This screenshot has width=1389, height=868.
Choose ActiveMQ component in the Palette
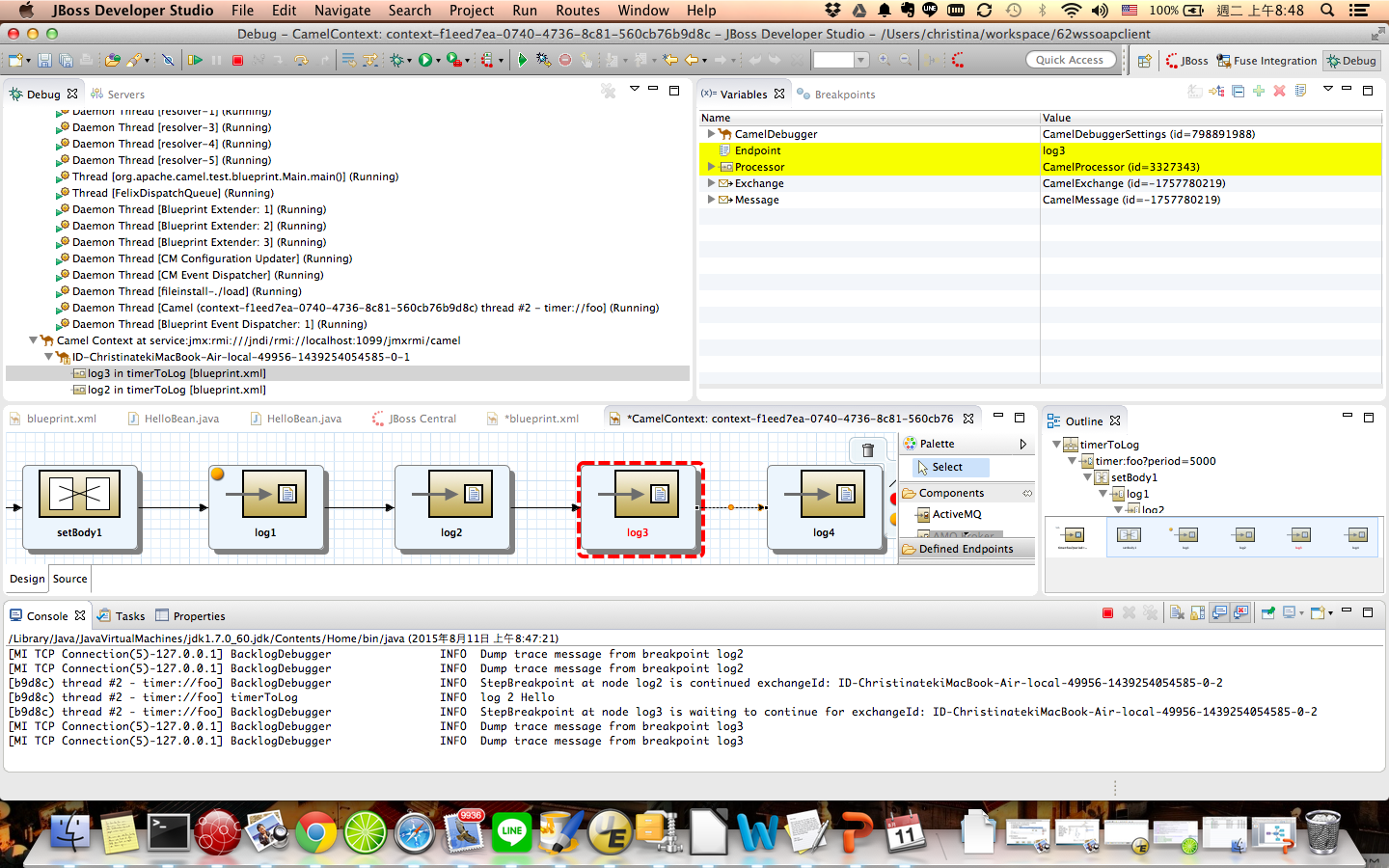(948, 514)
